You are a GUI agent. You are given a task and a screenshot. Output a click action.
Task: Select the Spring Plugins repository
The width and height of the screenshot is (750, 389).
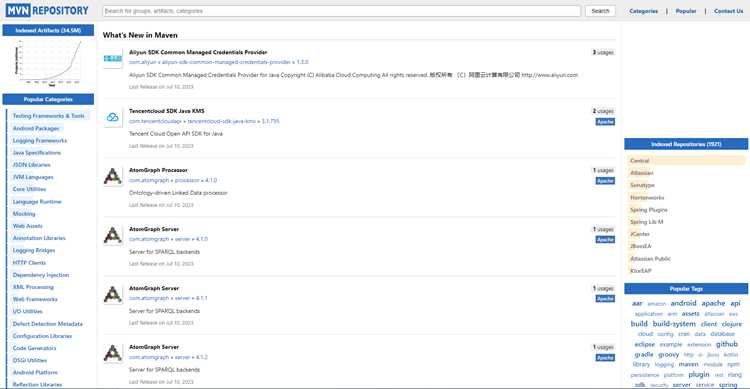click(649, 210)
